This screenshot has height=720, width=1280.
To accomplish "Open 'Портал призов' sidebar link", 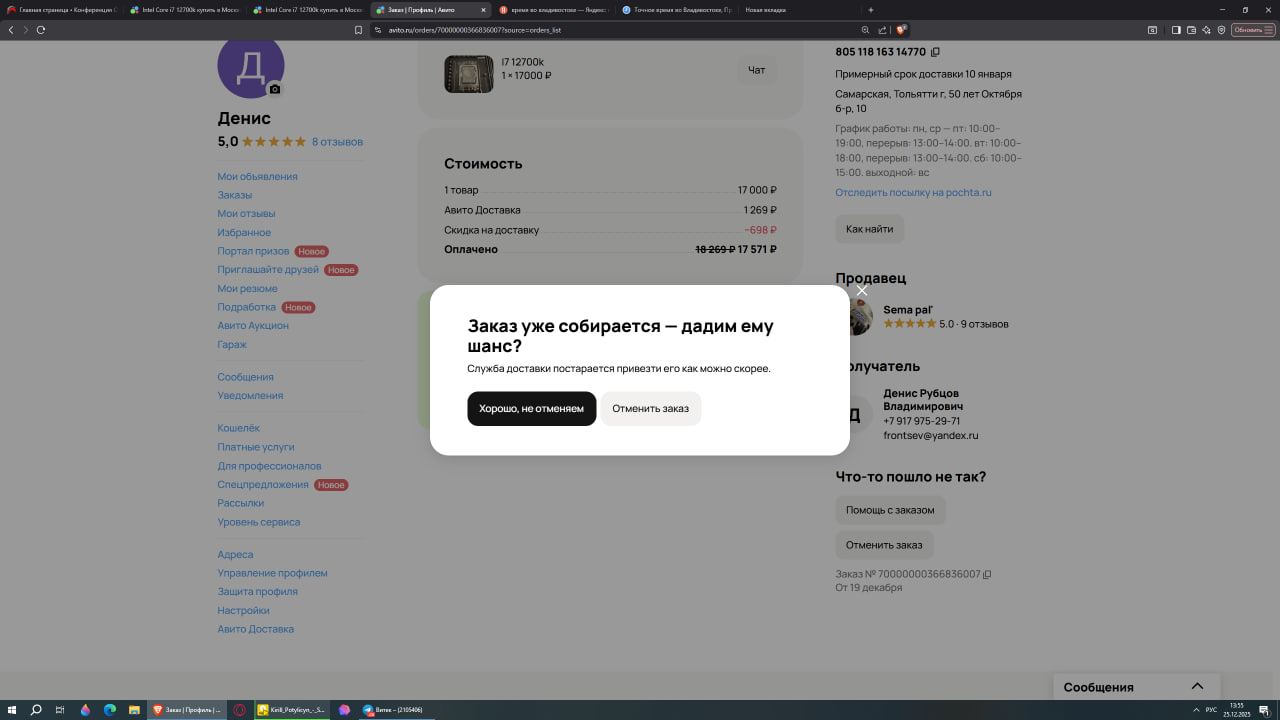I will point(253,252).
